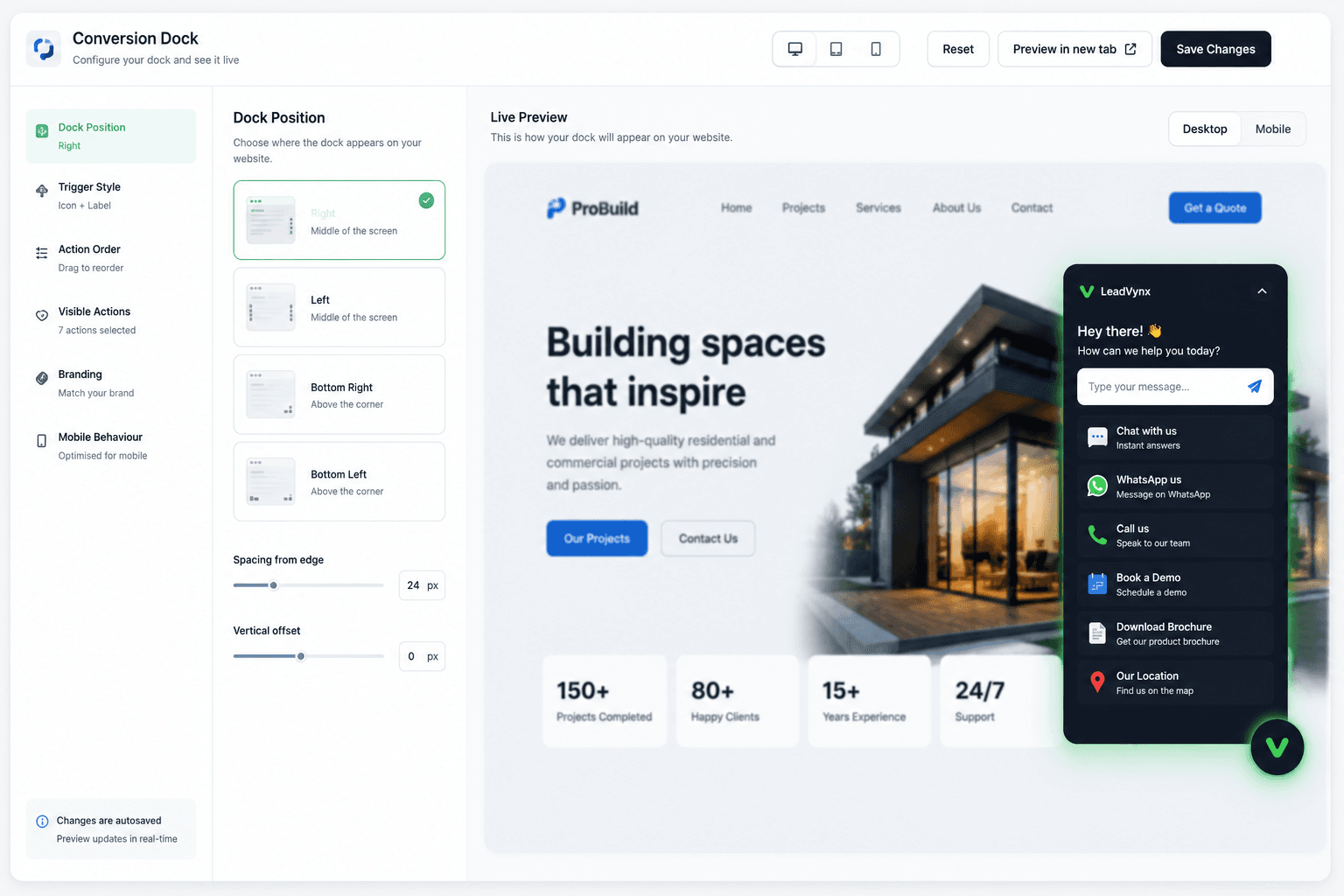Click the Download Brochure document icon
The height and width of the screenshot is (896, 1344).
coord(1097,633)
